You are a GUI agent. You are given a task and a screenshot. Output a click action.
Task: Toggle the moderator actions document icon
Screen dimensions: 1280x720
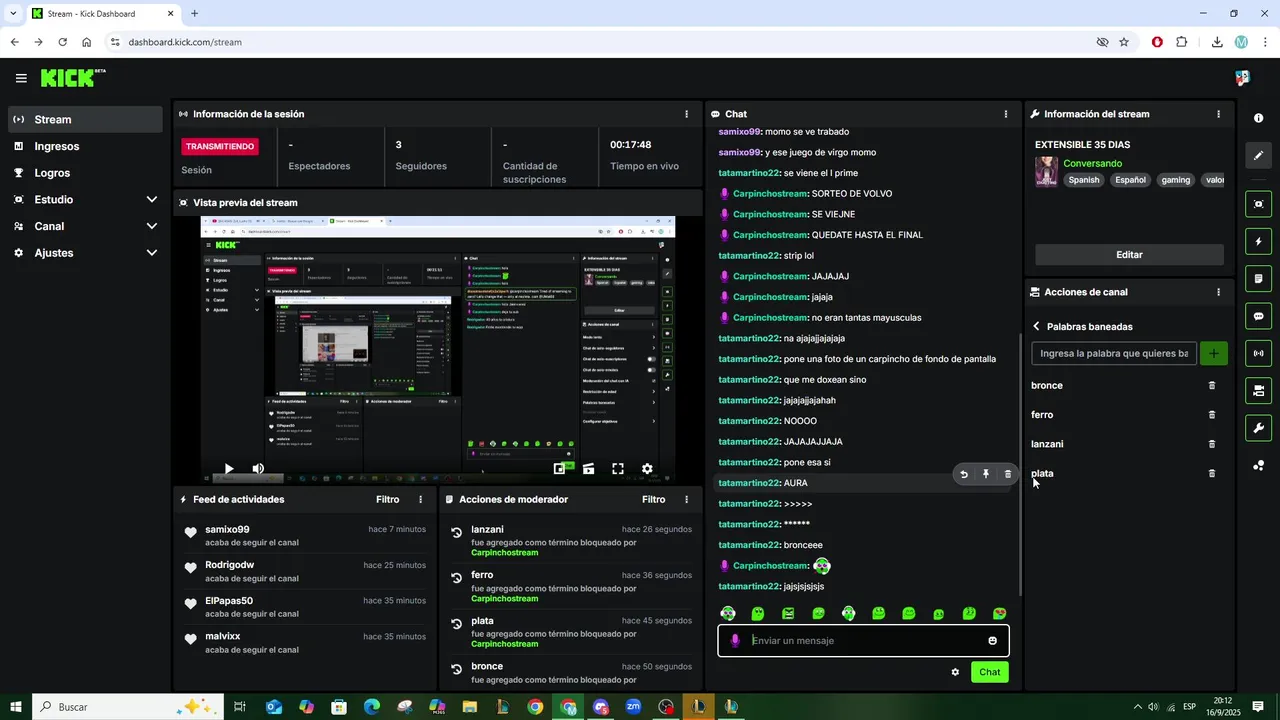1258,278
